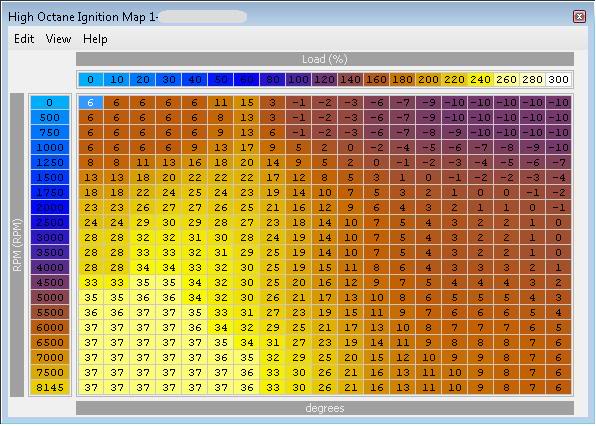Viewport: 596px width, 426px height.
Task: Open the View menu
Action: [58, 39]
